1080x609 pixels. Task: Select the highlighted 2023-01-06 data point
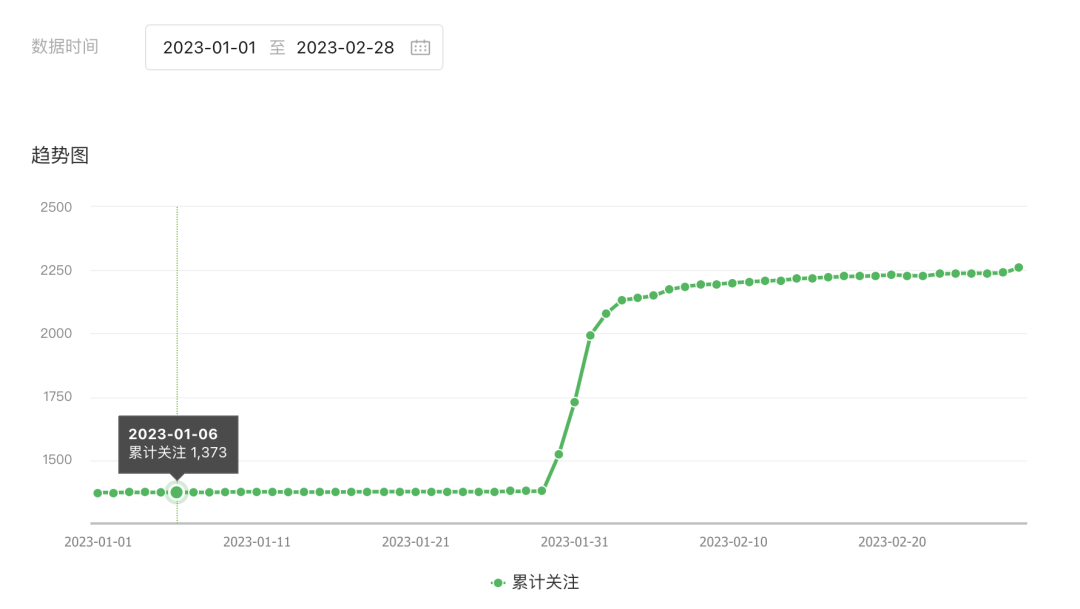coord(177,492)
